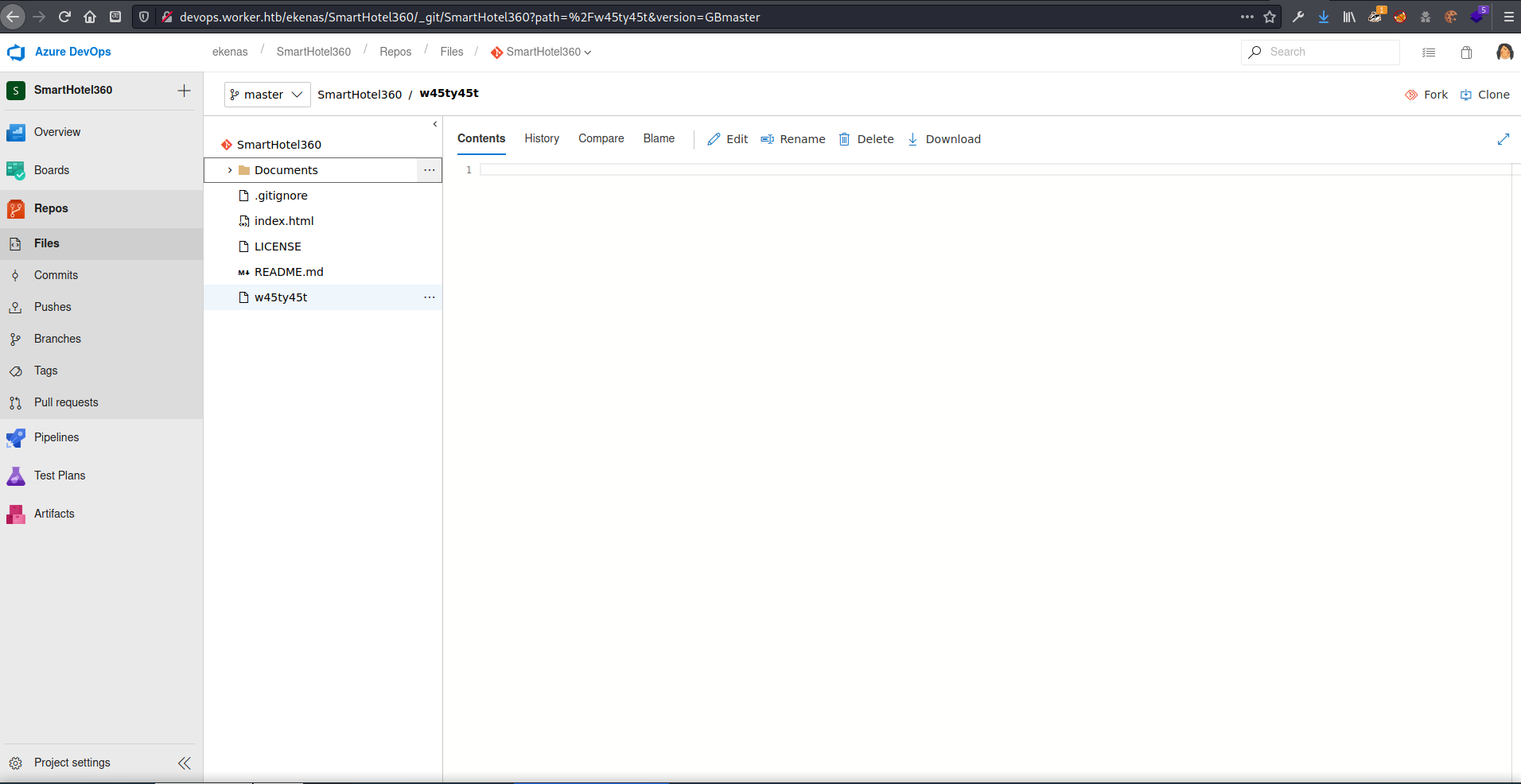Click the browser home icon

pos(90,17)
